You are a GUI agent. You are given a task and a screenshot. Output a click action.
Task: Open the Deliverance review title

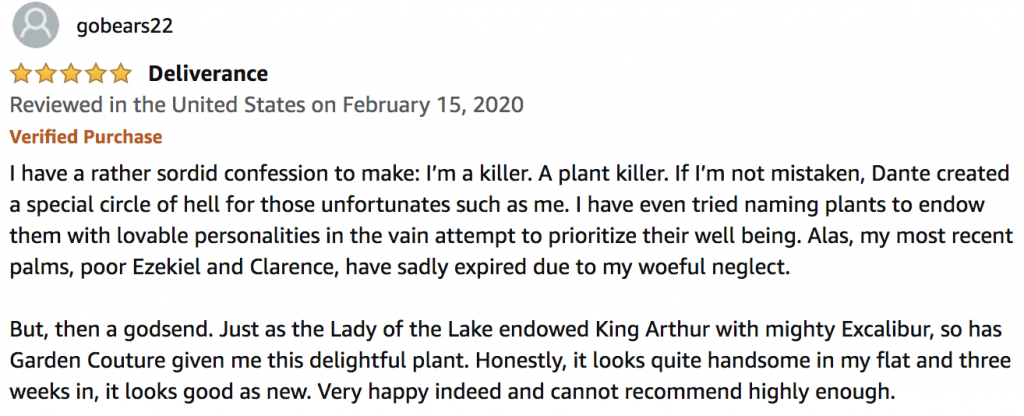(208, 73)
